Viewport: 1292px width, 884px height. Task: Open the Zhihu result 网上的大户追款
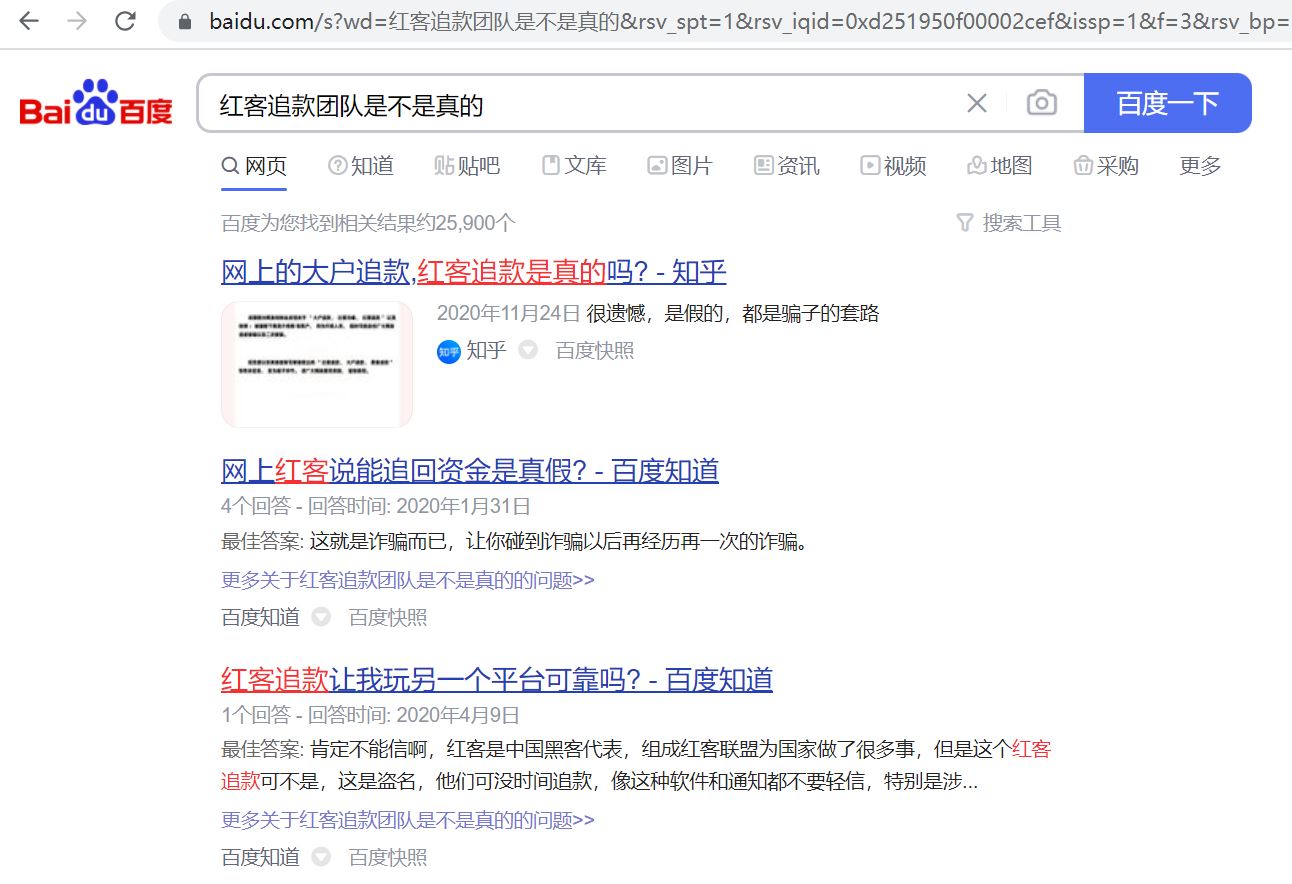pos(473,271)
